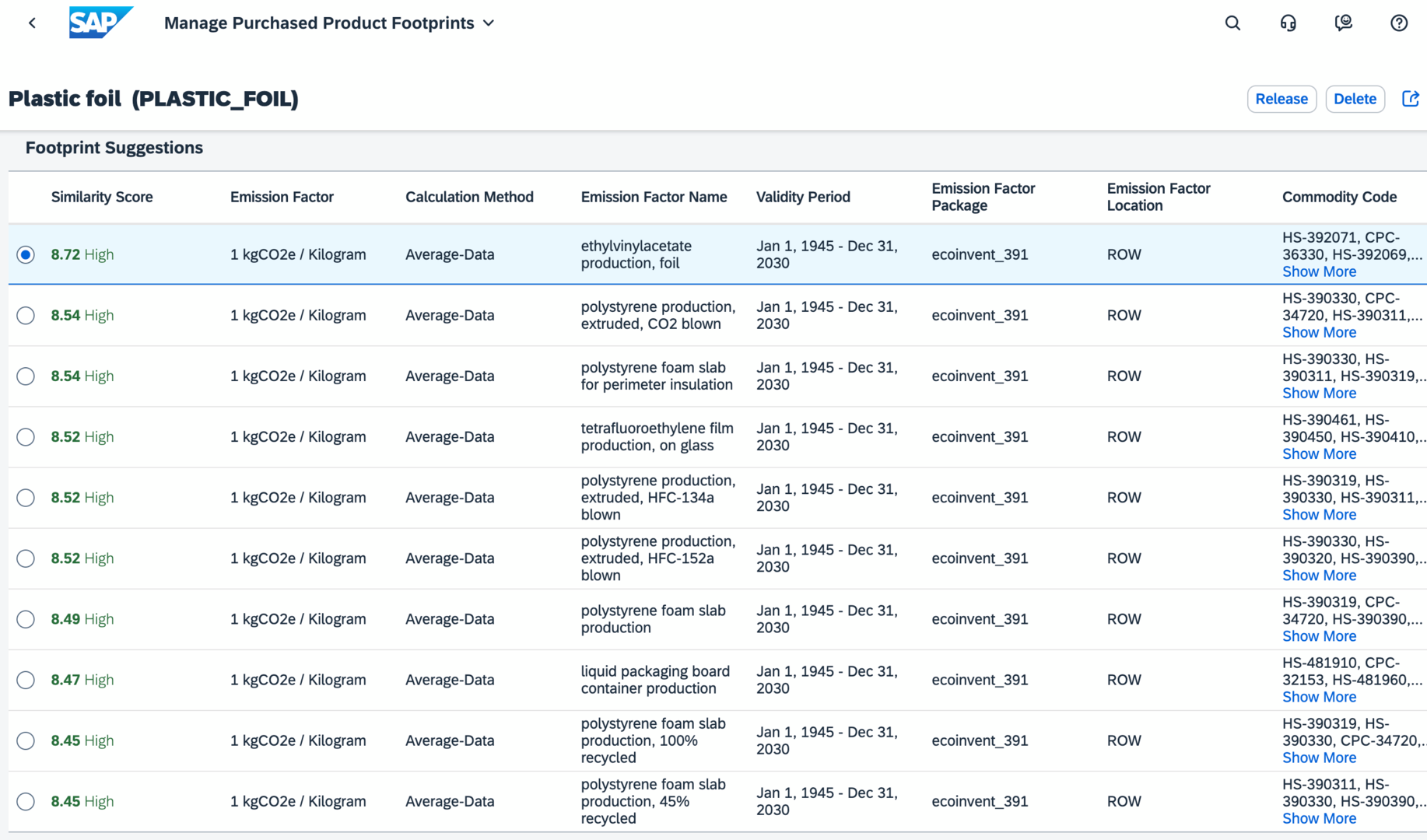The height and width of the screenshot is (840, 1427).
Task: Show More for liquid packaging board row
Action: (x=1319, y=696)
